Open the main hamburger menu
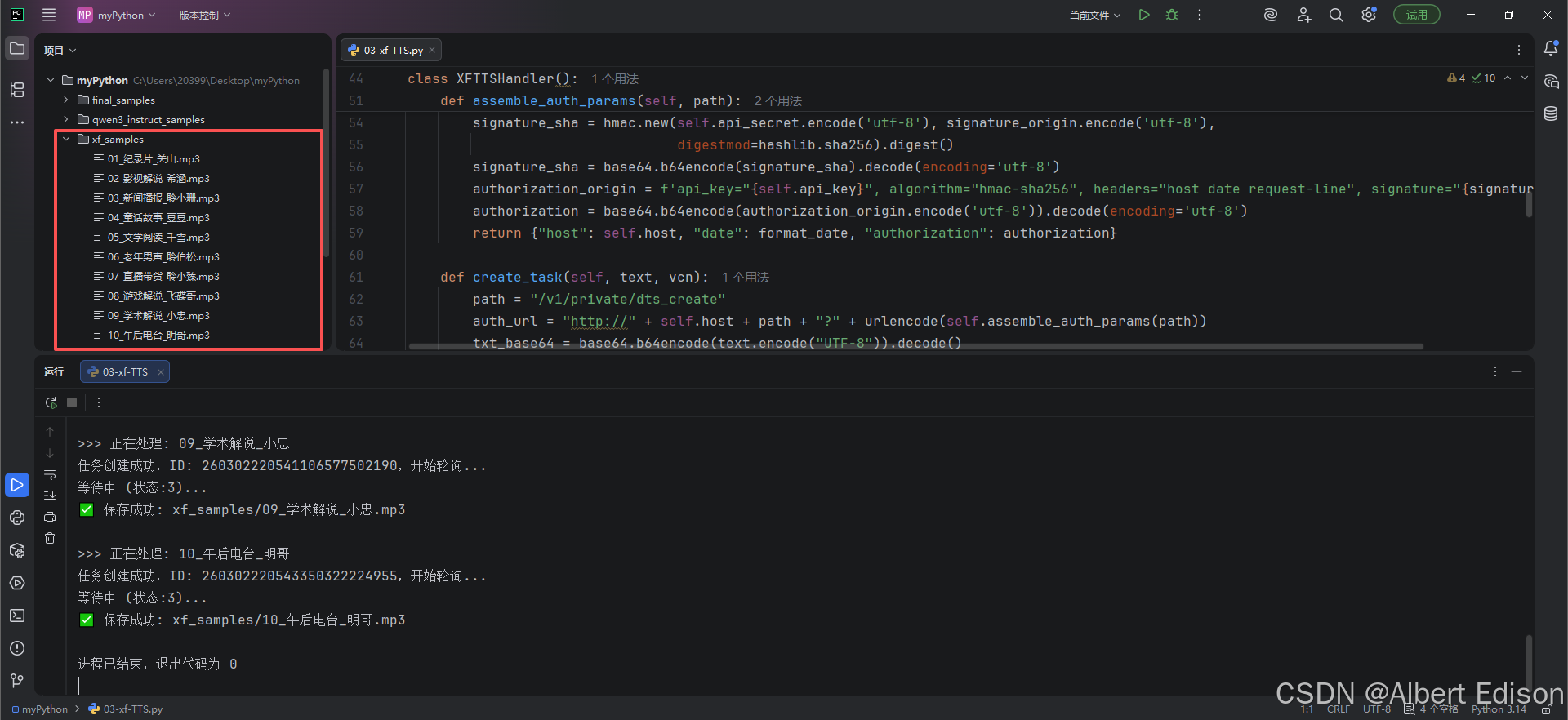The image size is (1568, 720). tap(49, 15)
